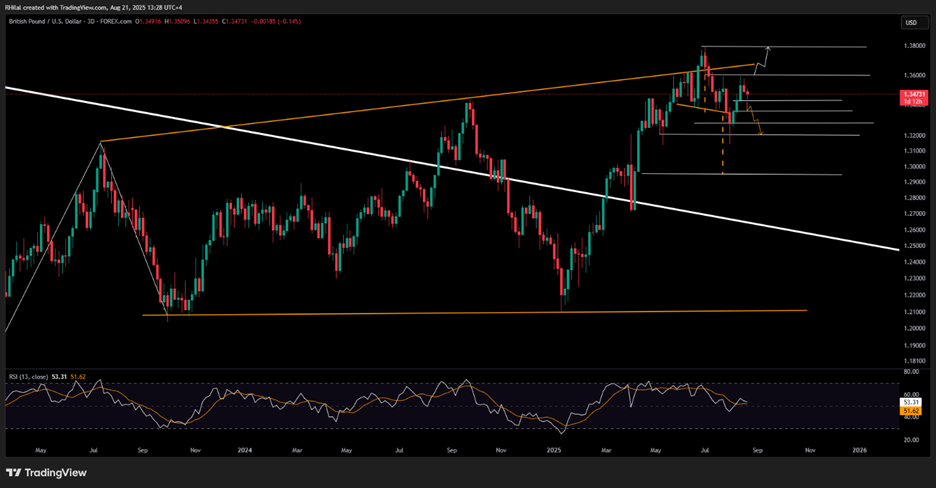Click the 2026 label on the time axis

(x=860, y=450)
